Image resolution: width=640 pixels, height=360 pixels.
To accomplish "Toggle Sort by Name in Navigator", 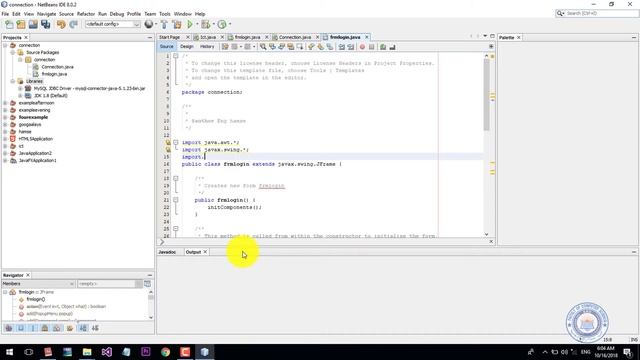I will click(x=83, y=328).
